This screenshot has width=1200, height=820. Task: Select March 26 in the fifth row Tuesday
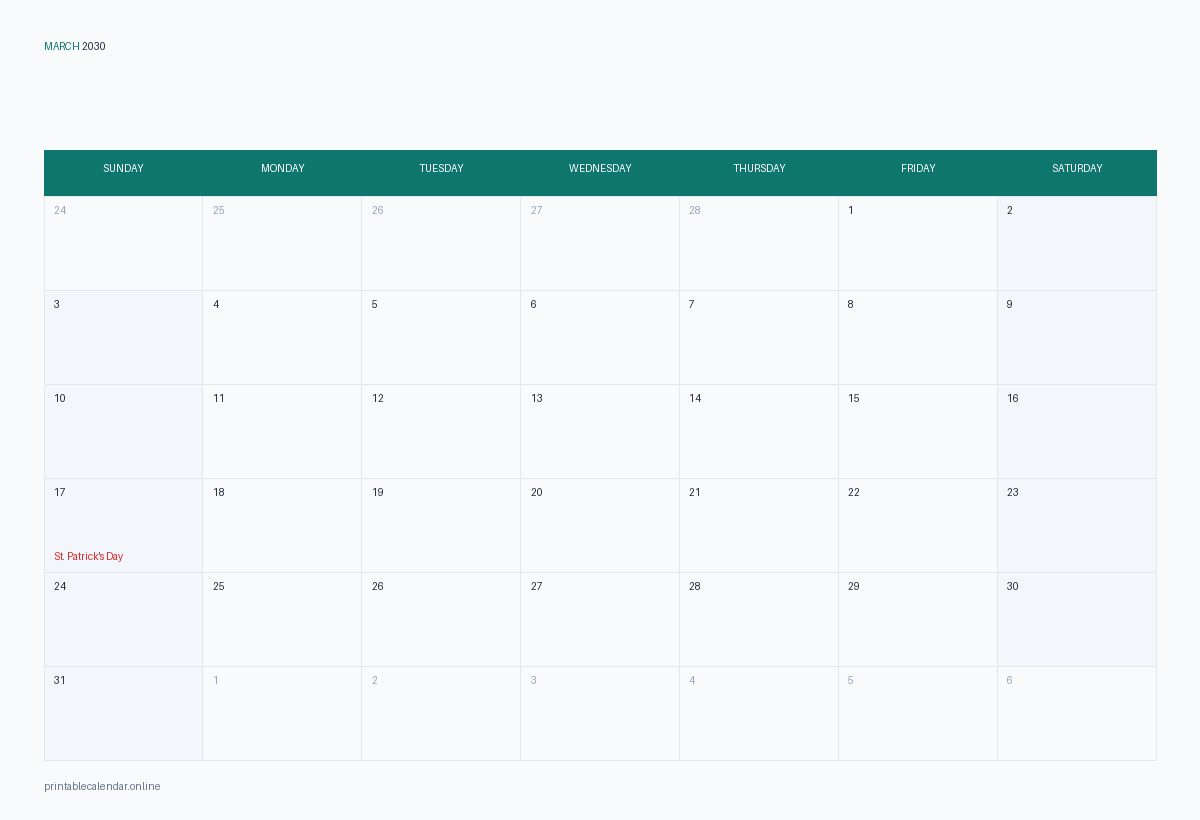click(441, 619)
